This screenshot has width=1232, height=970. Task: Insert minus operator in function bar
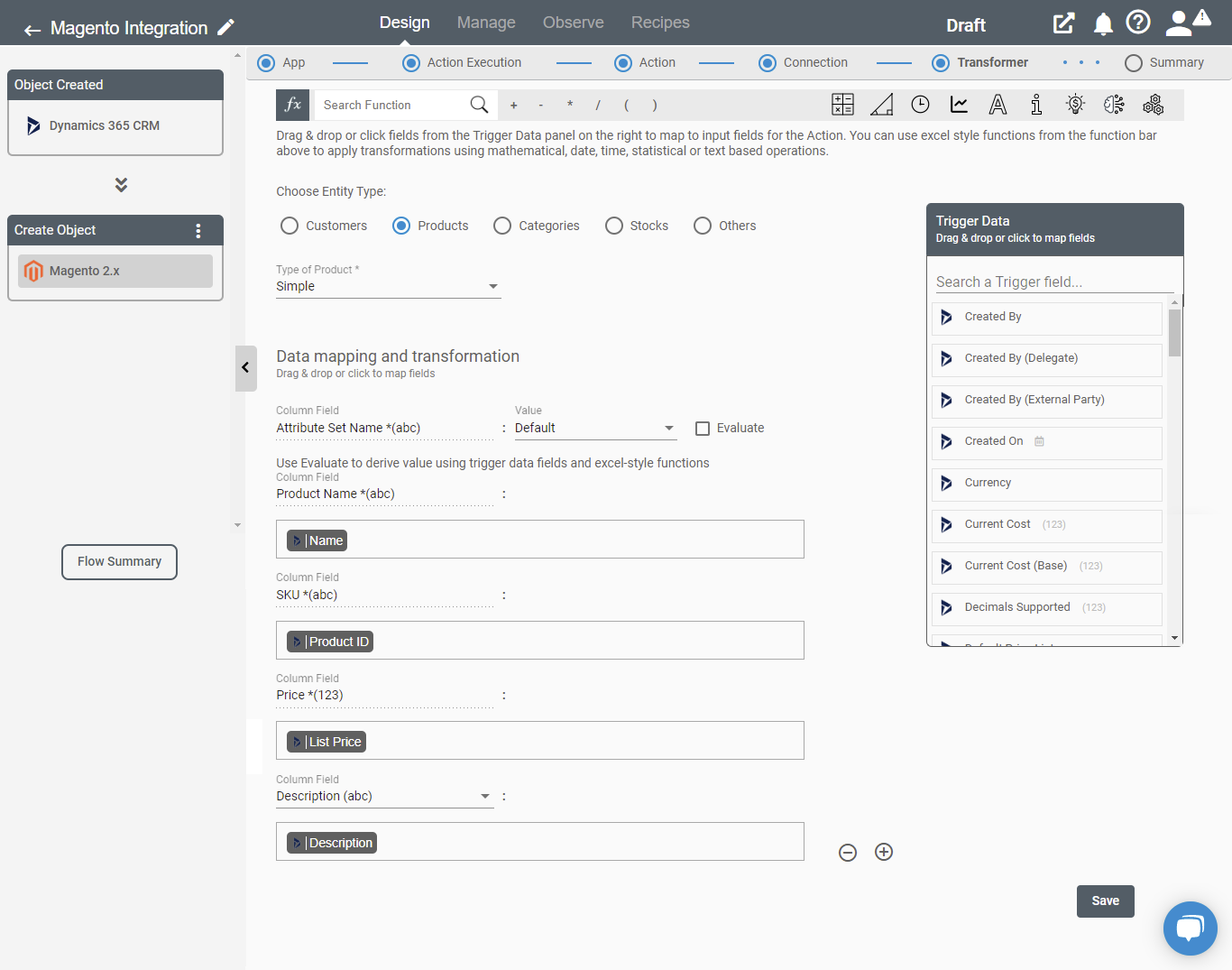[541, 106]
